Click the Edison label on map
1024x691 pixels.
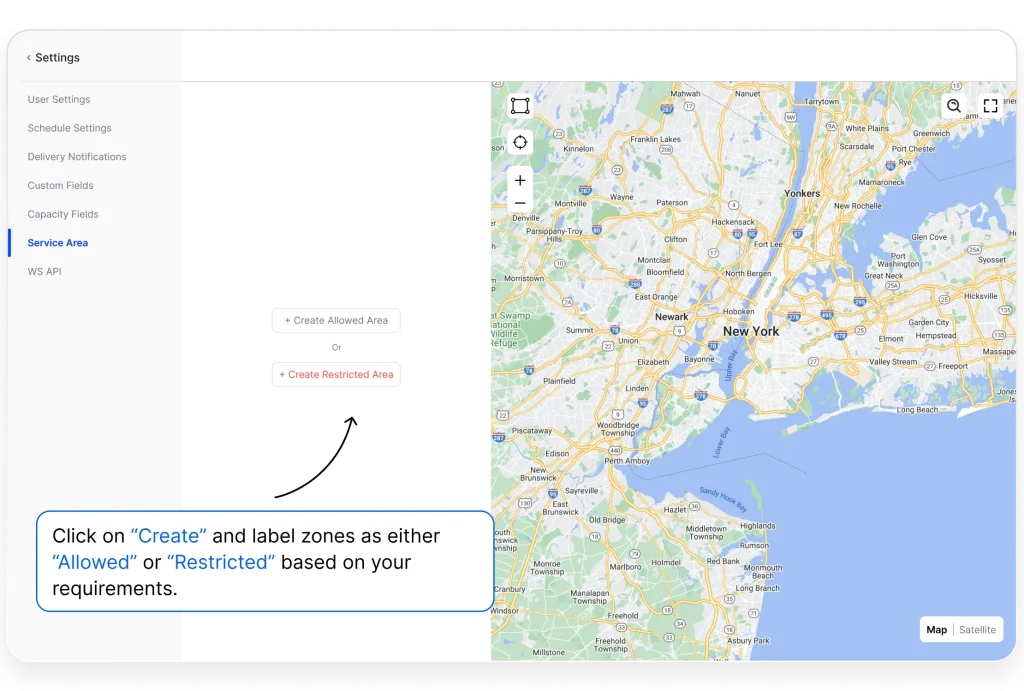(557, 453)
